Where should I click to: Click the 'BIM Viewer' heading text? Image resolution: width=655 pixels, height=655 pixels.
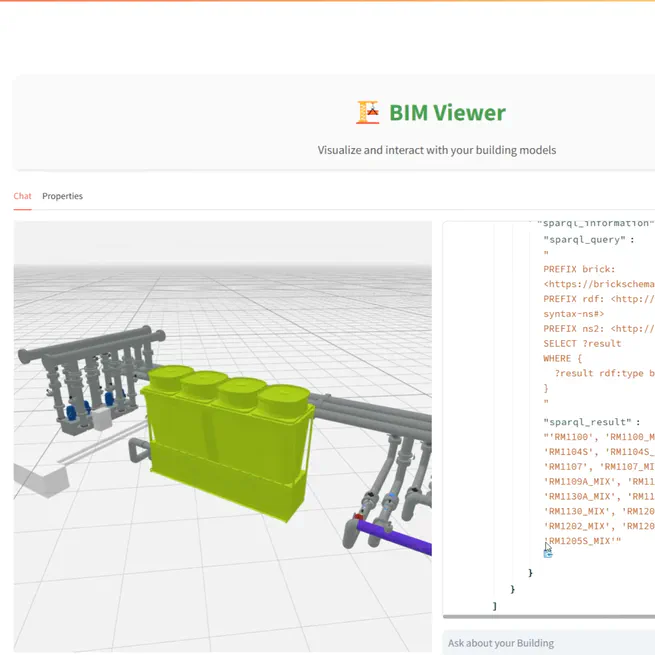pyautogui.click(x=447, y=113)
